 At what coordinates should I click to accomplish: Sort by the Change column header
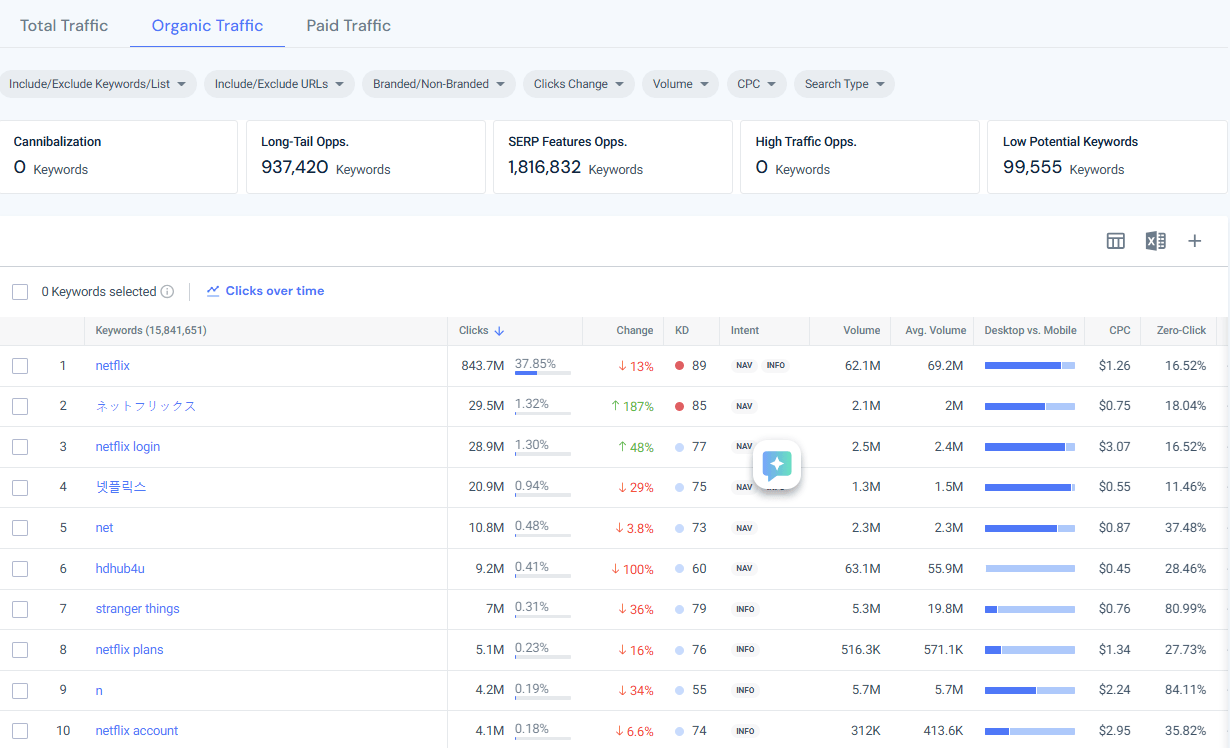634,331
